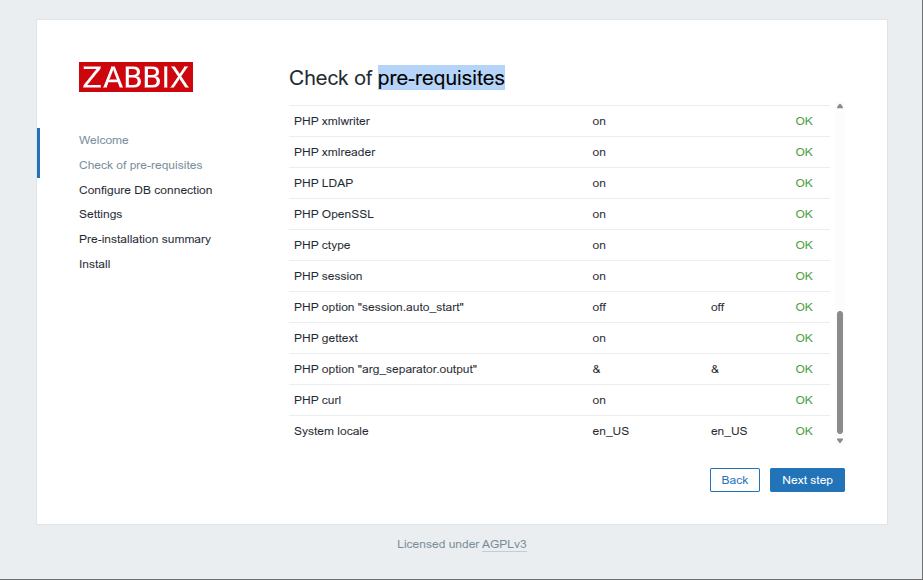Click the ZABBIX logo

coord(136,77)
